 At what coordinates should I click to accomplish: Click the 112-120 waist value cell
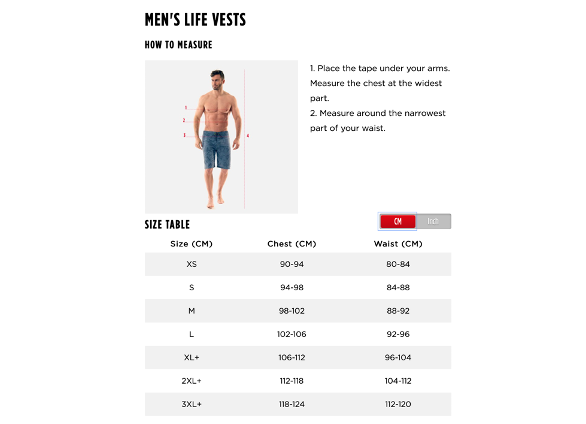point(398,404)
